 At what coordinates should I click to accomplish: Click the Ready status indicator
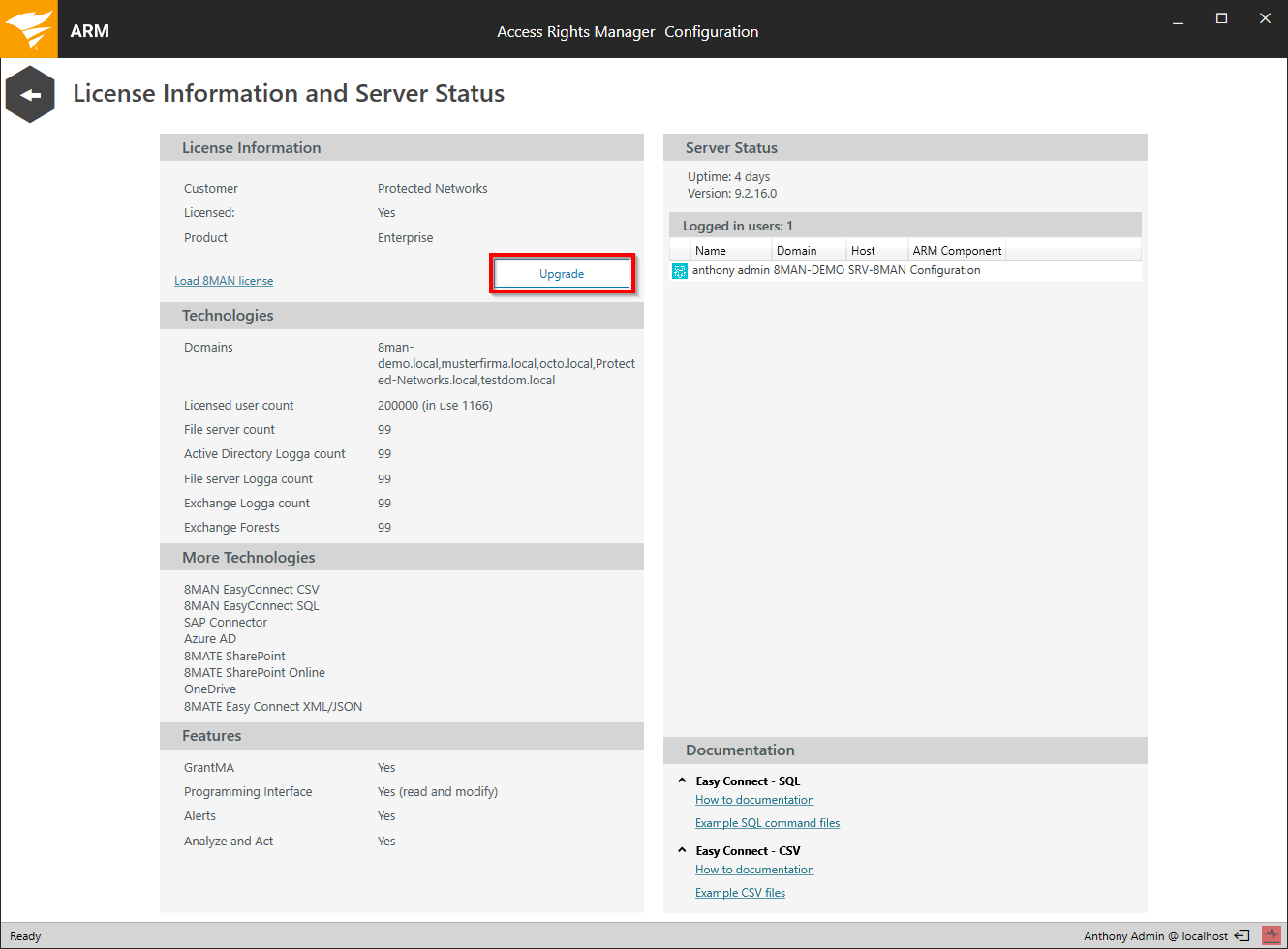pyautogui.click(x=24, y=935)
